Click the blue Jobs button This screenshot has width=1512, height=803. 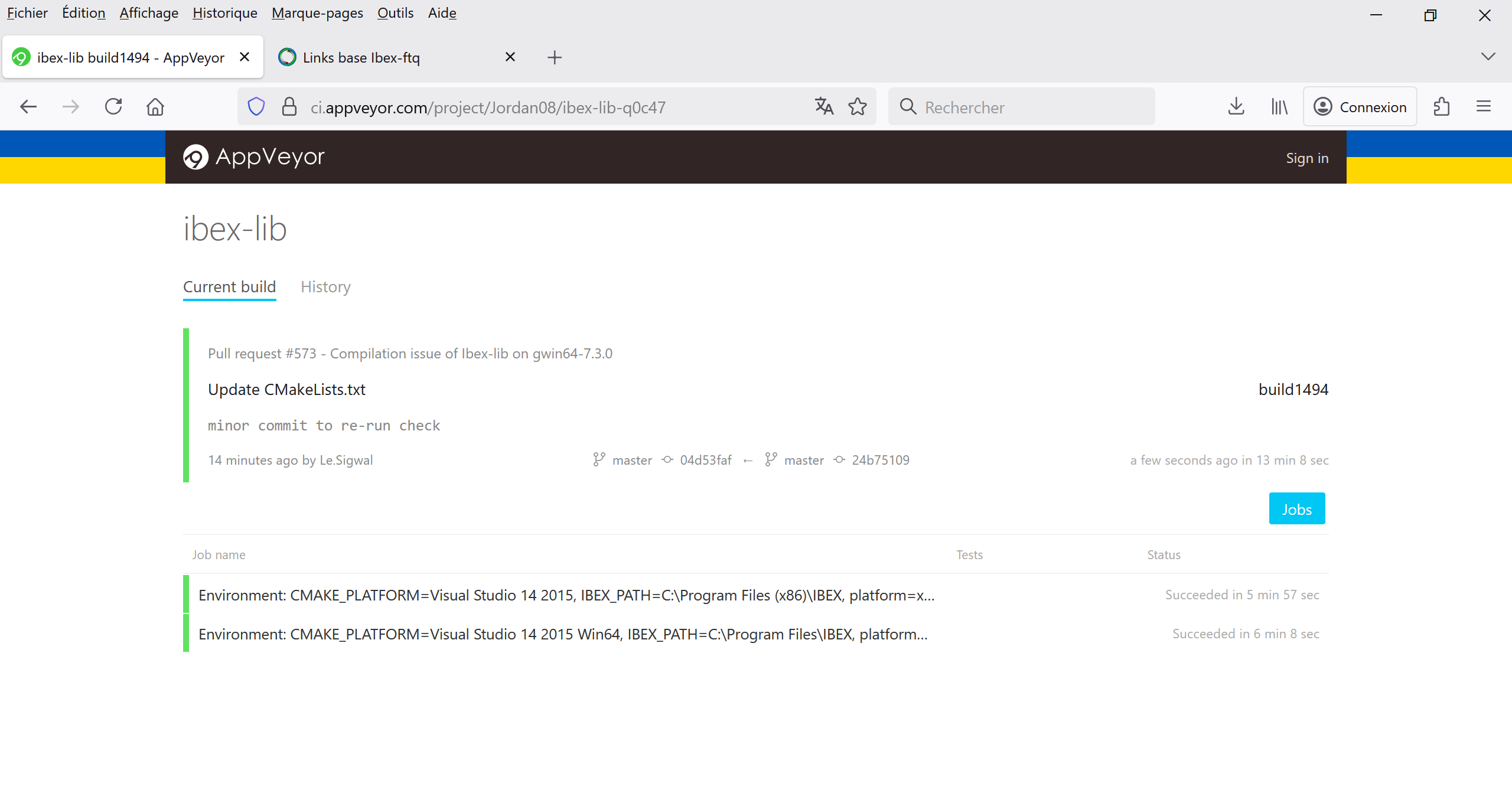pos(1296,509)
